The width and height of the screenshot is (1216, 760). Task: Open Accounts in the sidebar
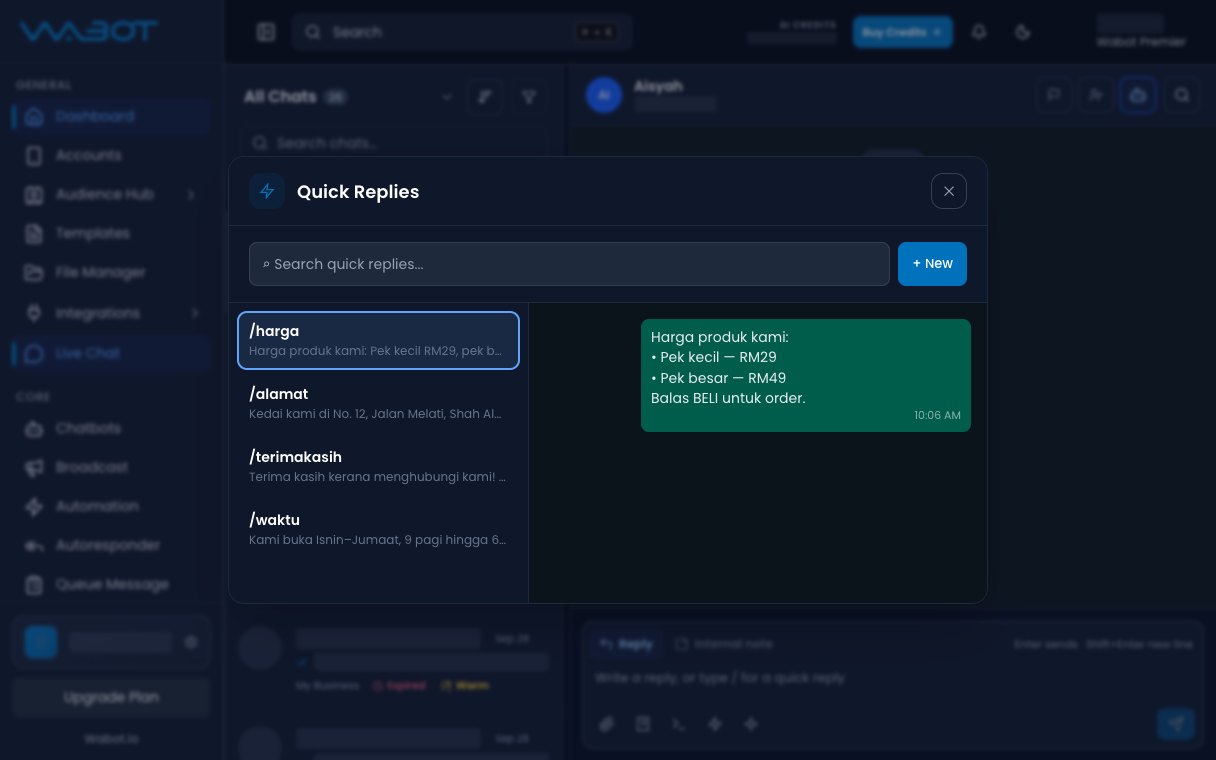[111, 155]
